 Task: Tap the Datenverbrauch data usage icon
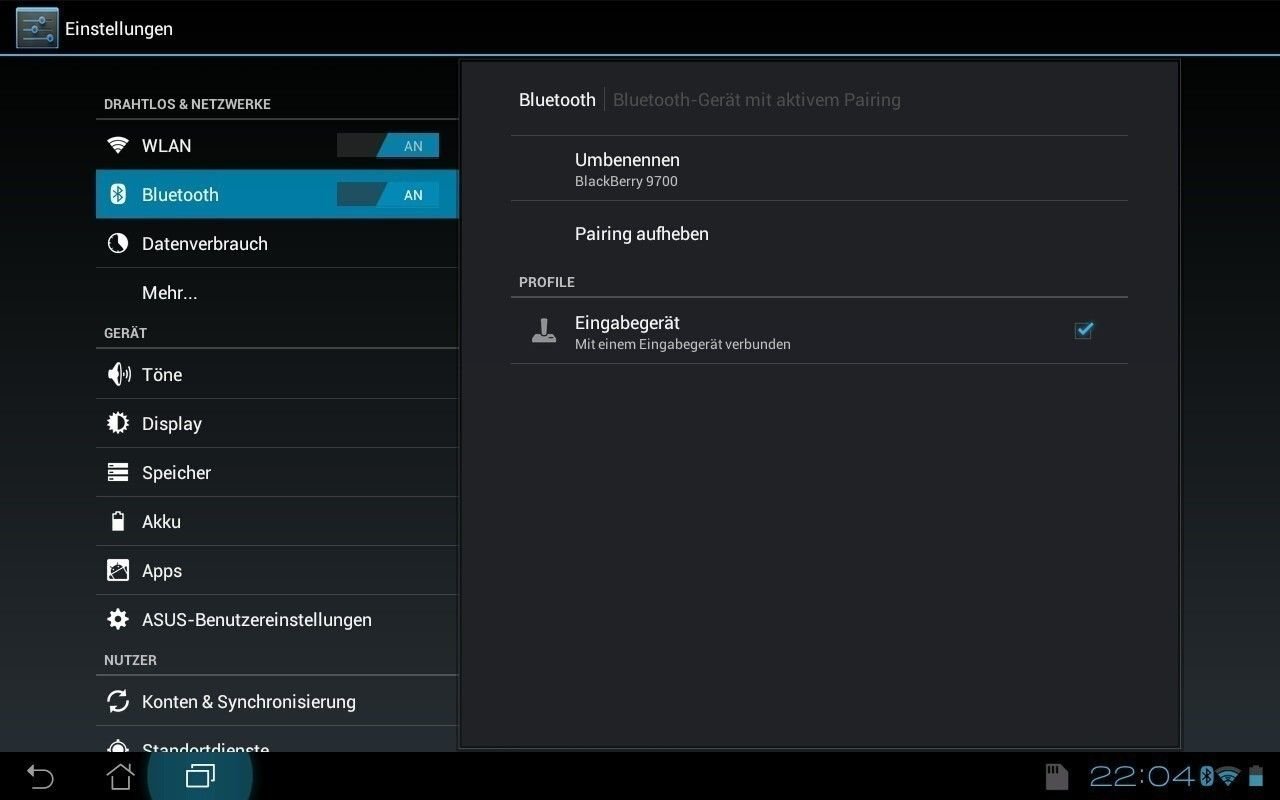coord(118,243)
